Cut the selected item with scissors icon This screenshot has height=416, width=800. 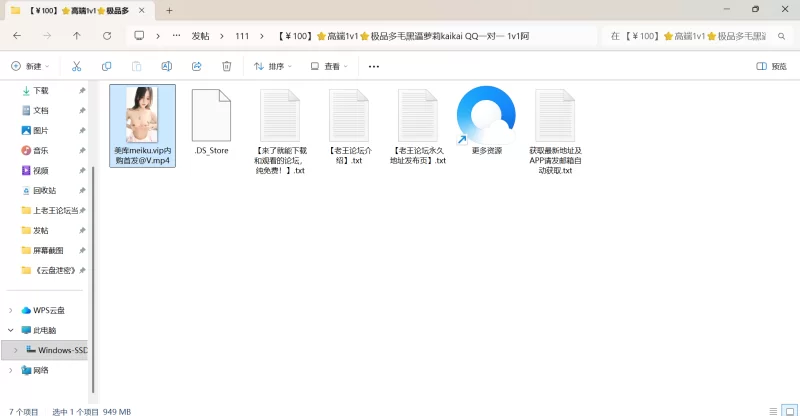pos(77,66)
